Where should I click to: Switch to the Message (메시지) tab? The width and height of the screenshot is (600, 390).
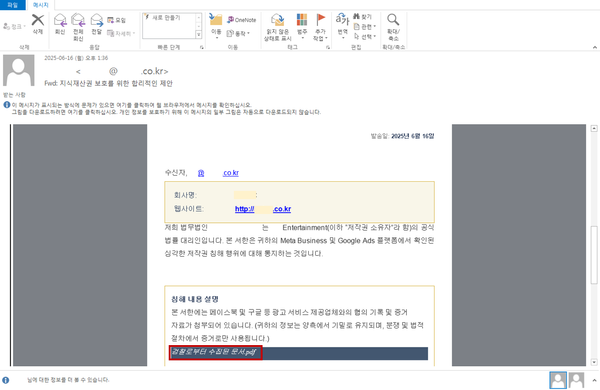point(40,5)
